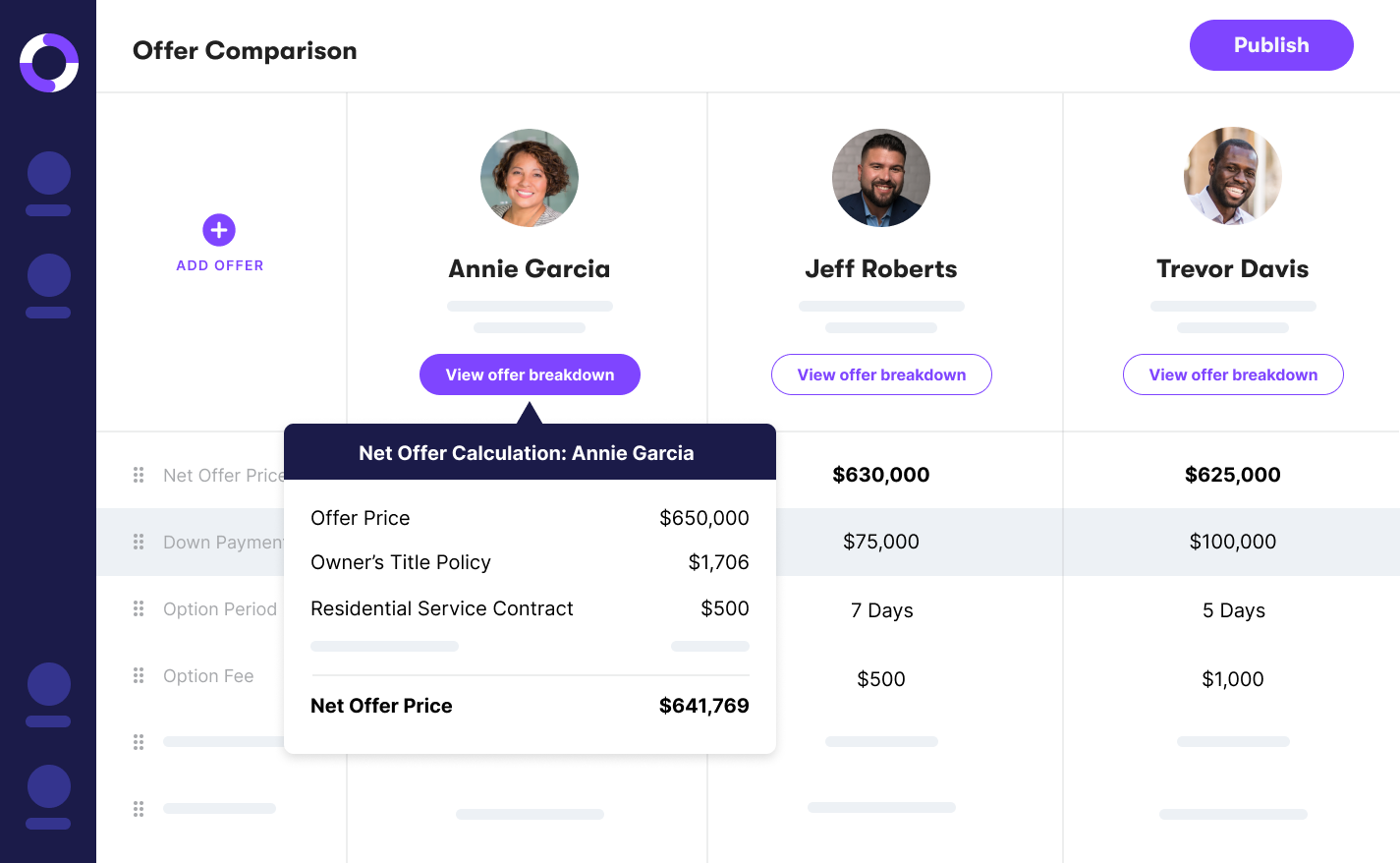The width and height of the screenshot is (1400, 863).
Task: Click the ADD OFFER label
Action: tap(220, 265)
